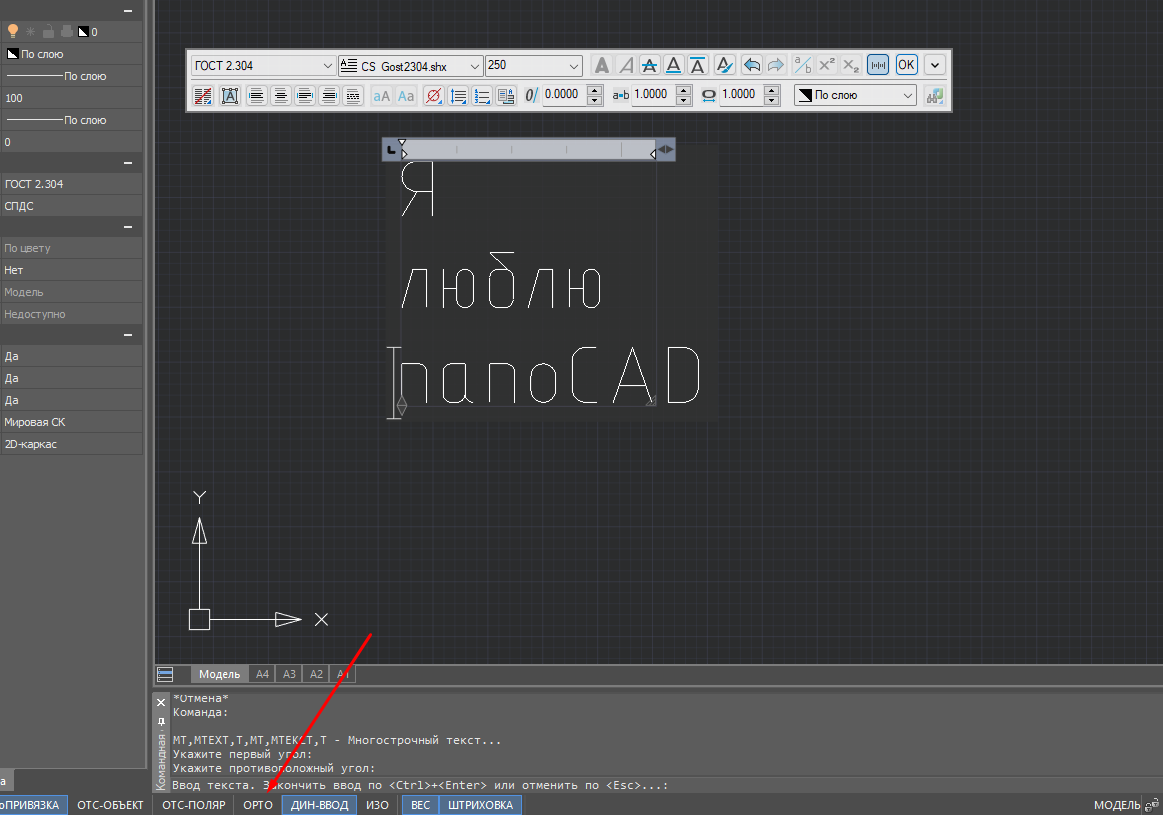Apply superscript x² formatting

(x=826, y=65)
